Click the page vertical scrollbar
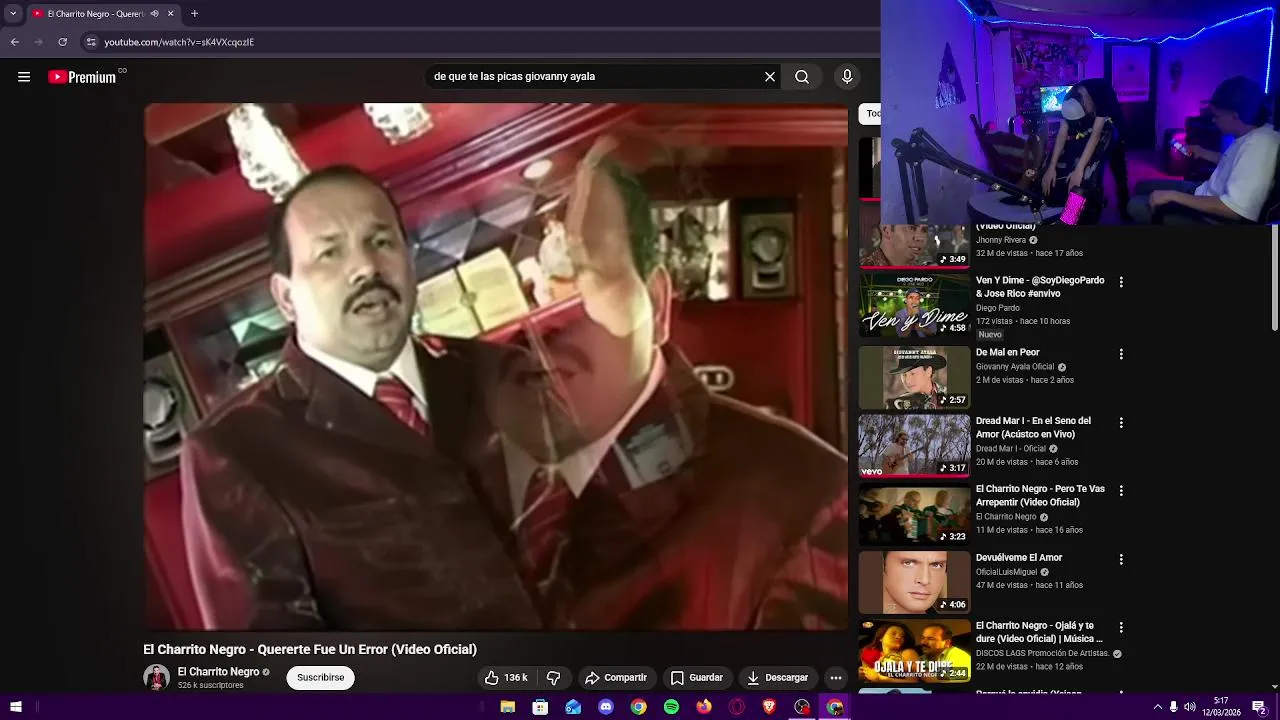This screenshot has height=720, width=1280. [x=1274, y=277]
